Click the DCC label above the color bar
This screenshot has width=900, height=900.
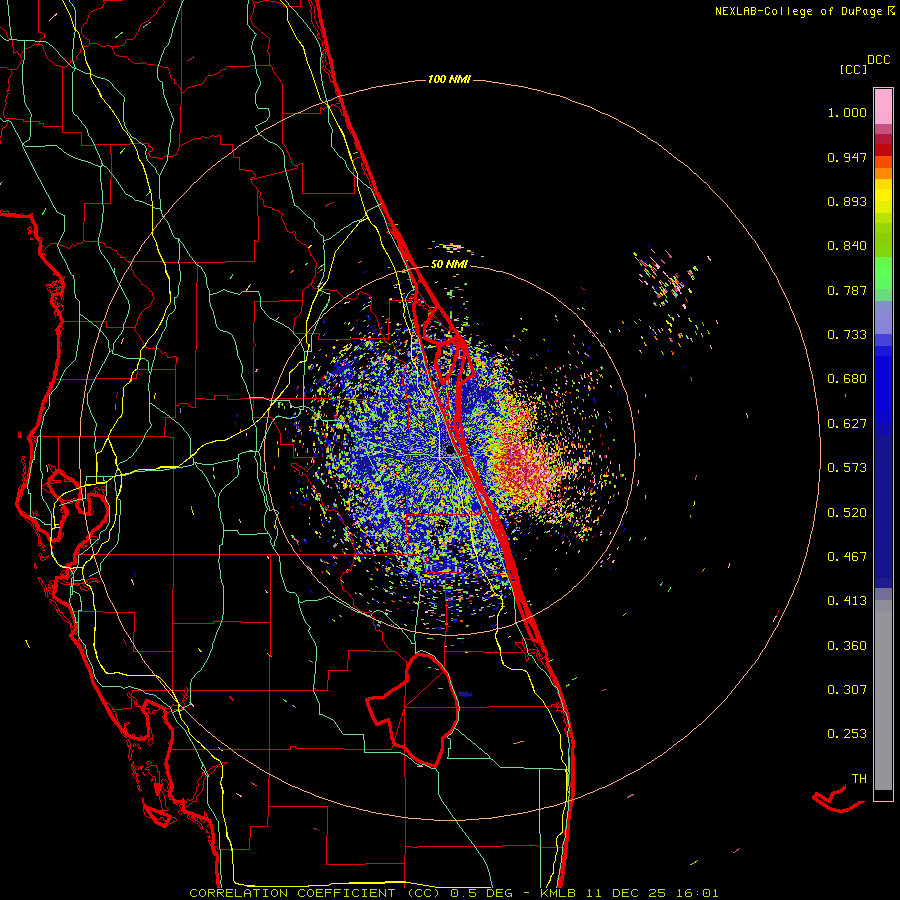point(878,60)
